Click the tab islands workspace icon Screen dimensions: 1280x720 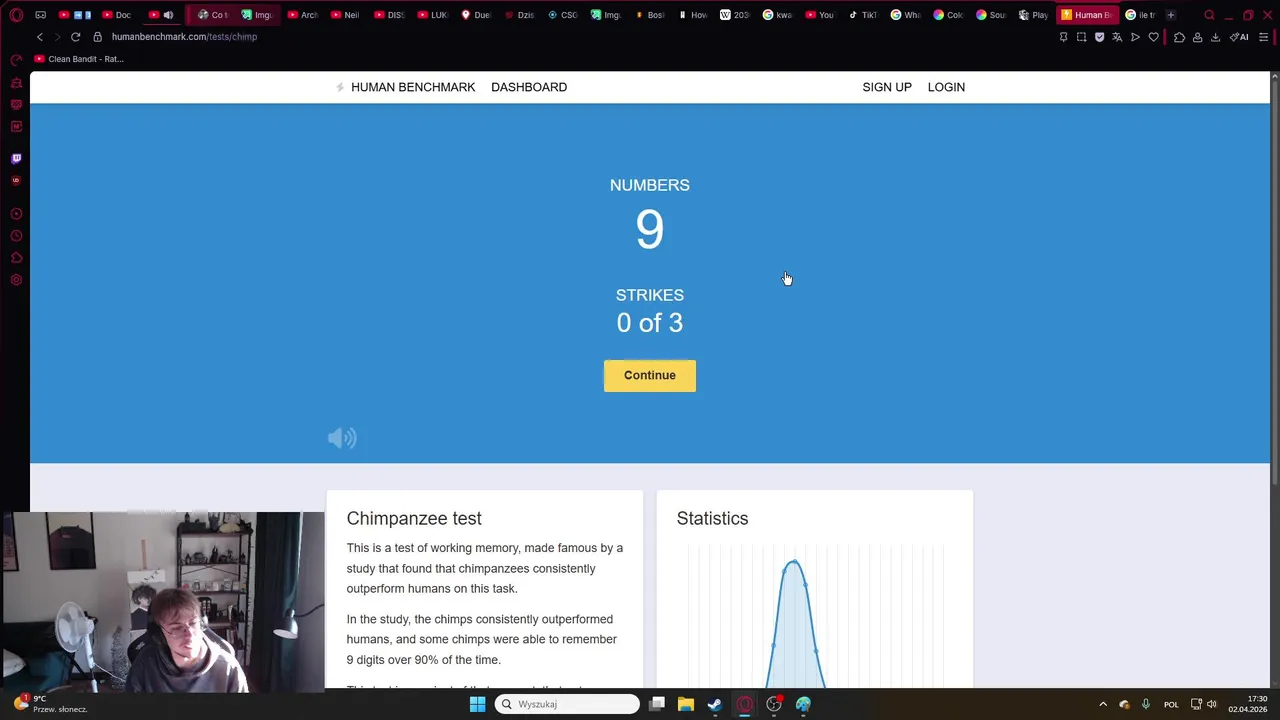[x=40, y=15]
